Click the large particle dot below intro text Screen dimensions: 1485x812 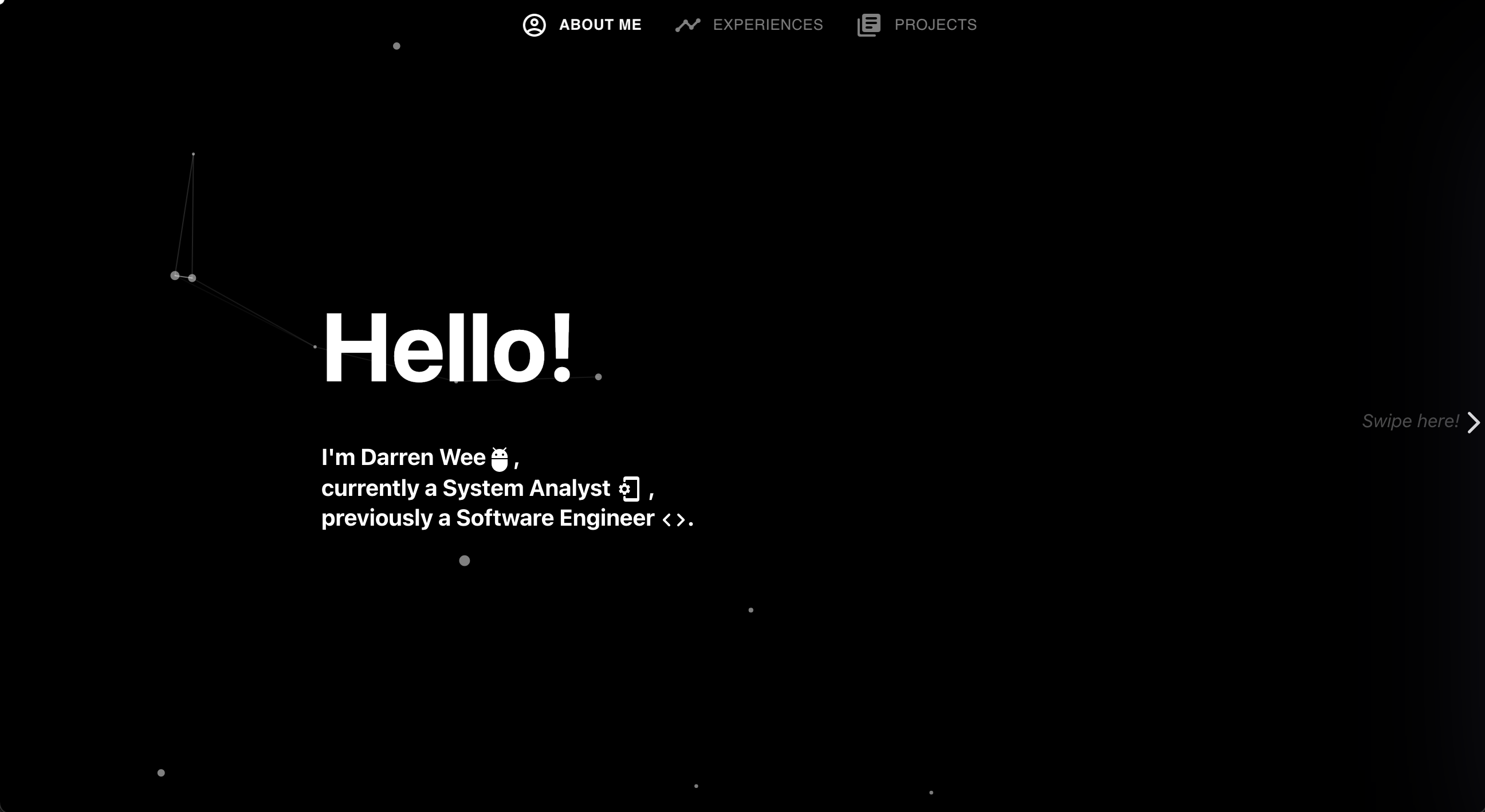pos(464,561)
